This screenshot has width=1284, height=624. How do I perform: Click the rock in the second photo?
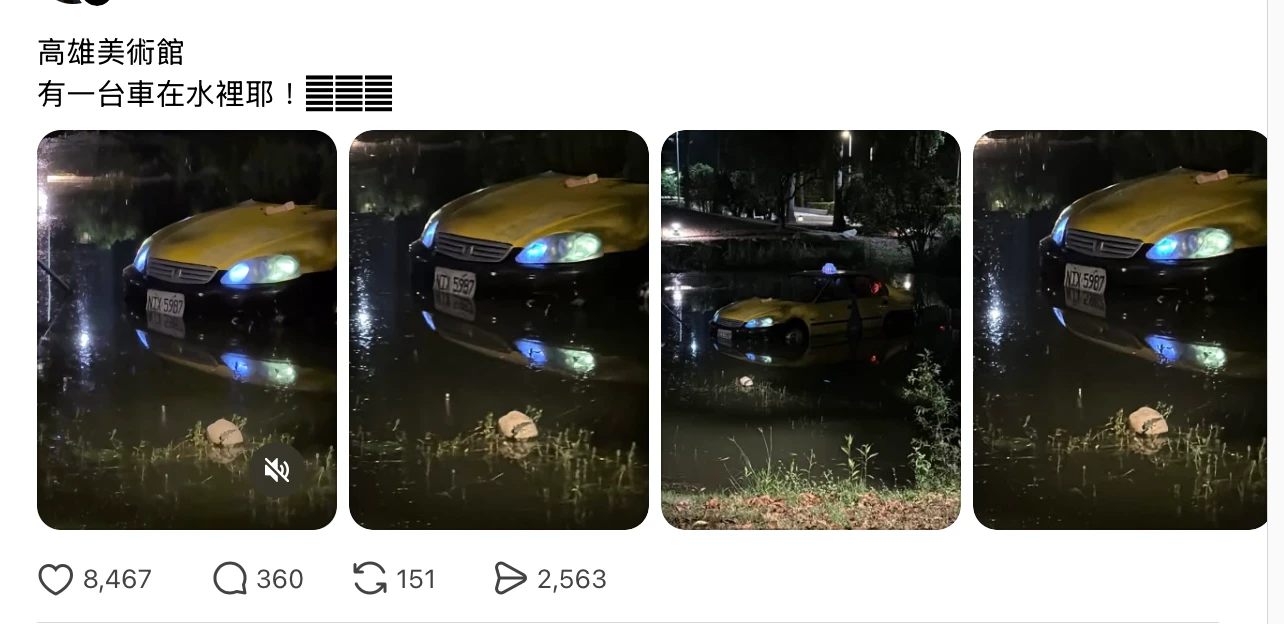click(517, 425)
